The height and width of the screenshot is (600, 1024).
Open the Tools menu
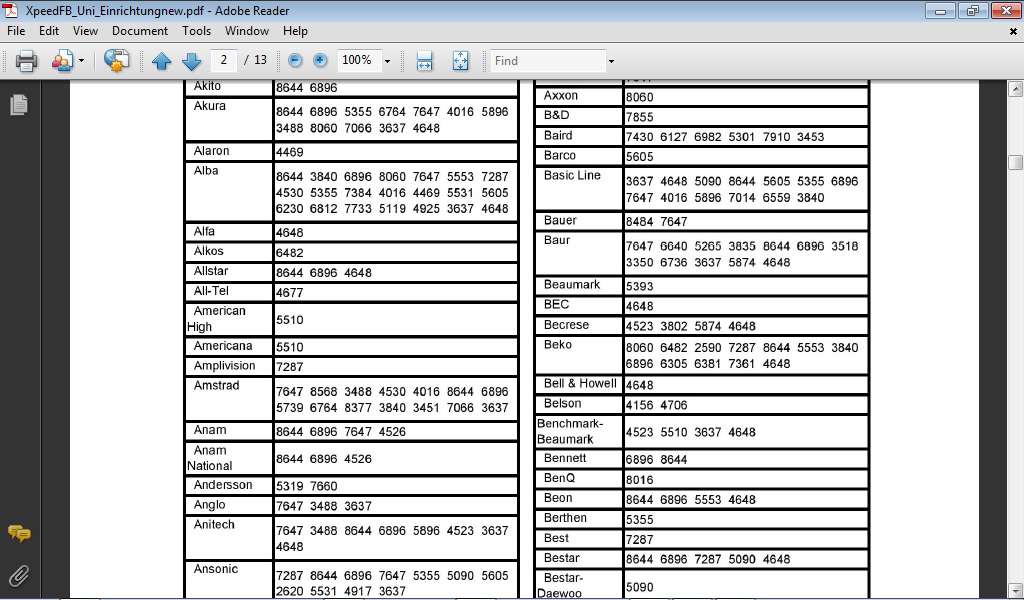click(197, 31)
